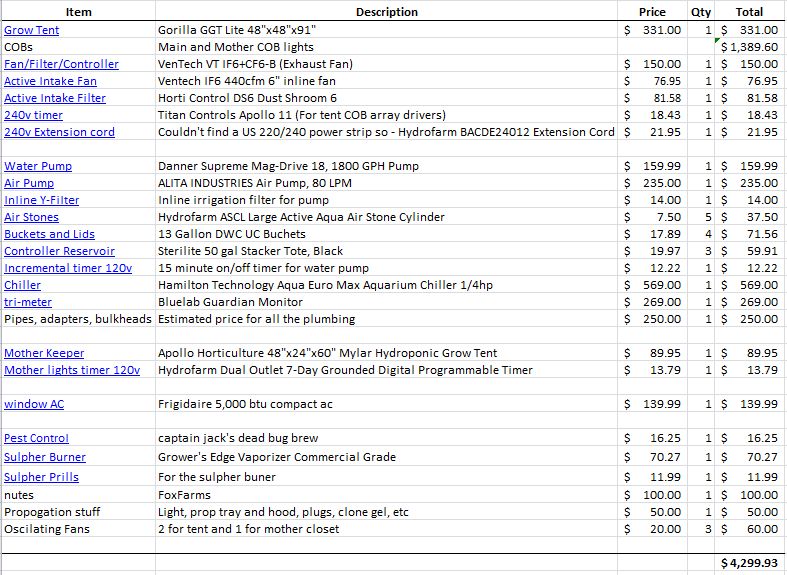Open the tri-meter link
This screenshot has width=787, height=575.
(x=28, y=303)
